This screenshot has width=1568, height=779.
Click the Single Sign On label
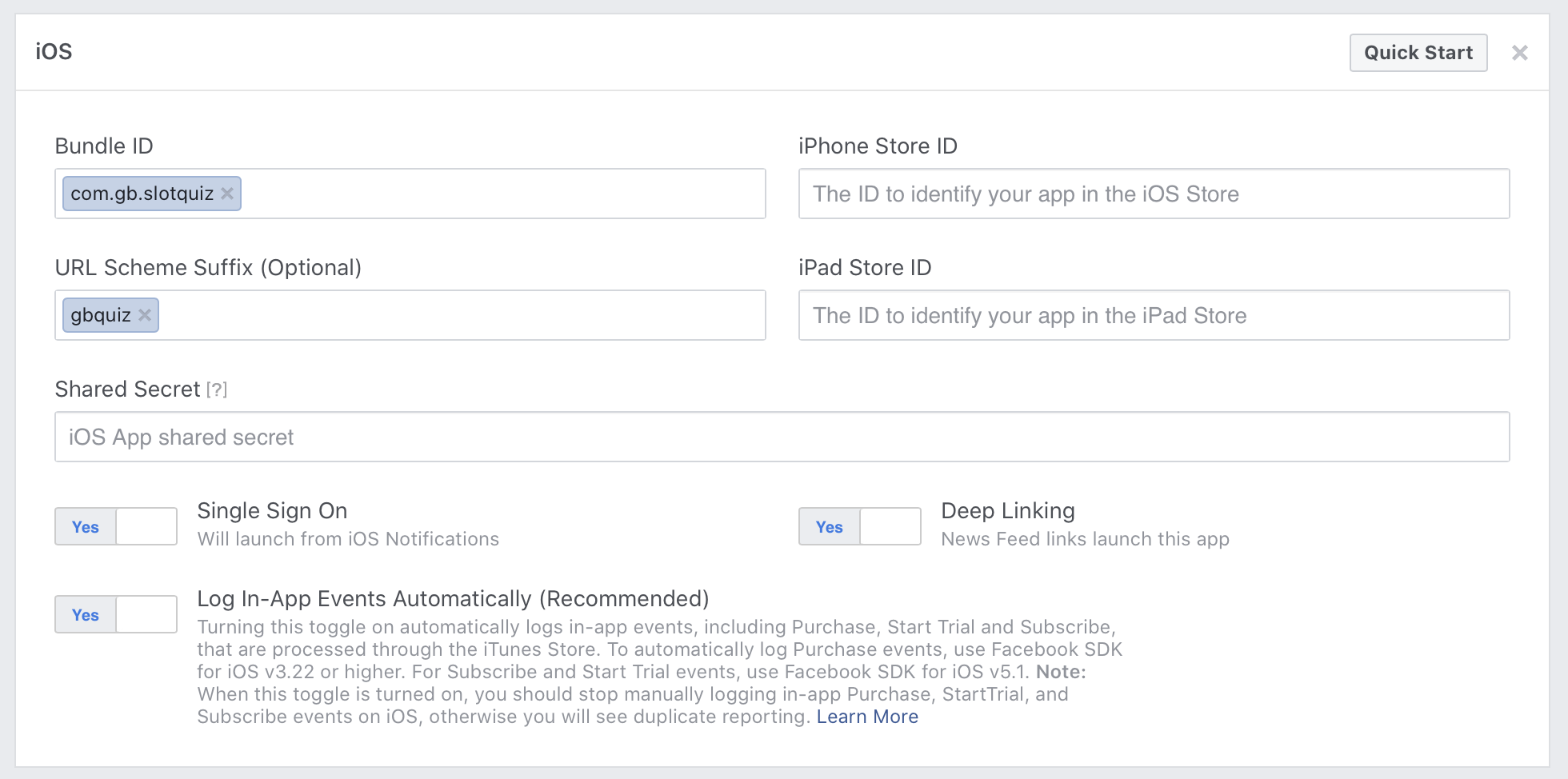[x=272, y=510]
